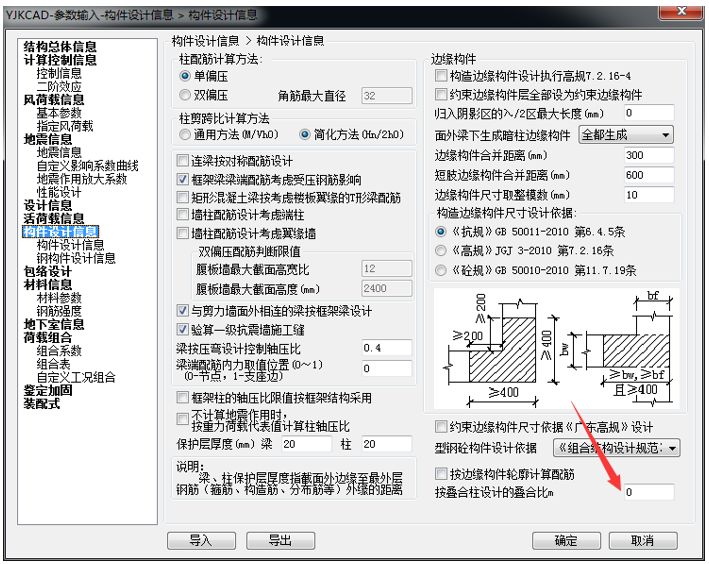Select the 双偏压 radio option
Viewport: 709px width, 564px height.
coord(184,95)
